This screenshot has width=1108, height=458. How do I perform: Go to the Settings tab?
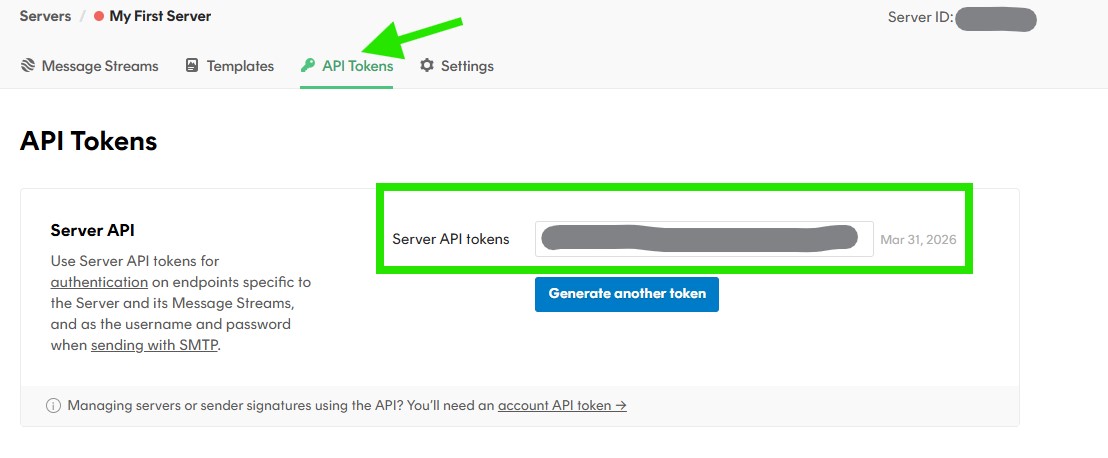[467, 66]
